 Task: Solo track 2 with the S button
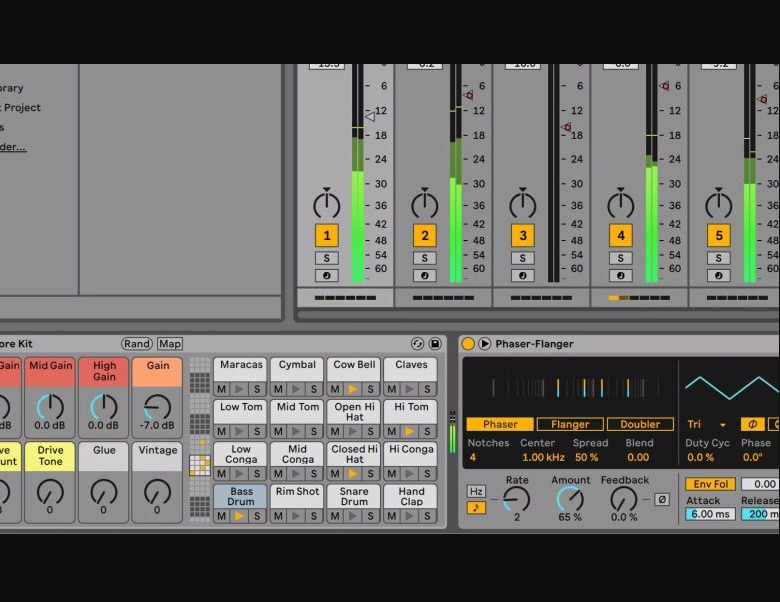coord(424,258)
